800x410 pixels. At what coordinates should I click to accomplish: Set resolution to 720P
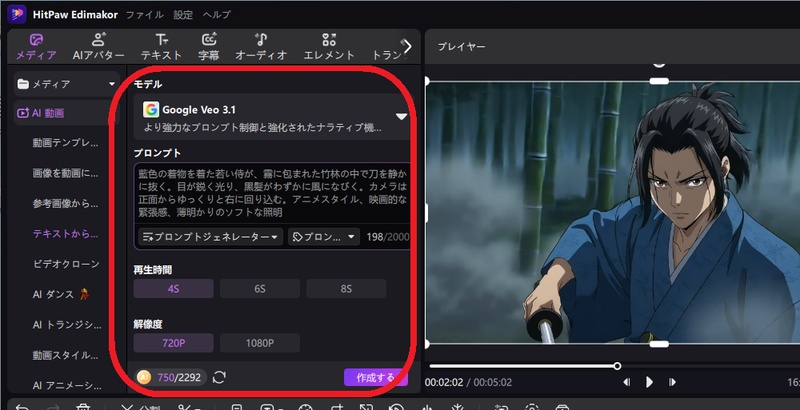coord(173,343)
